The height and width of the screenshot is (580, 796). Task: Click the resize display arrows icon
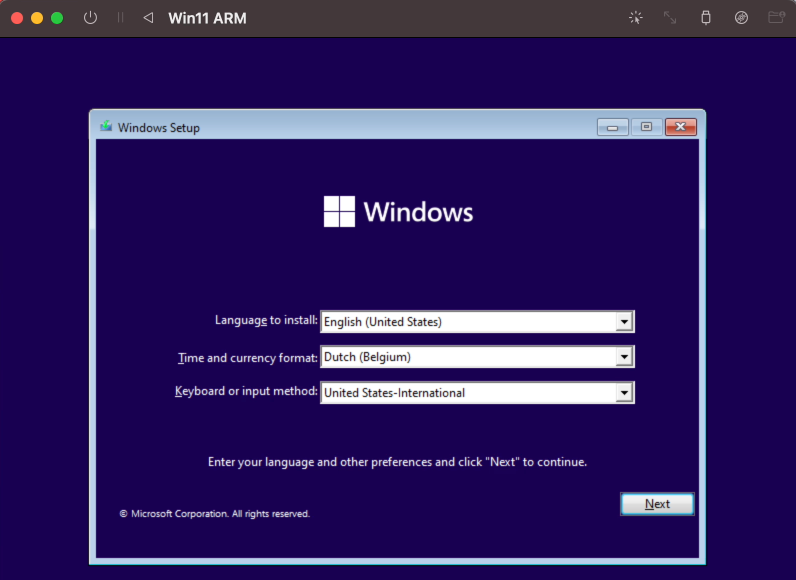(x=670, y=18)
